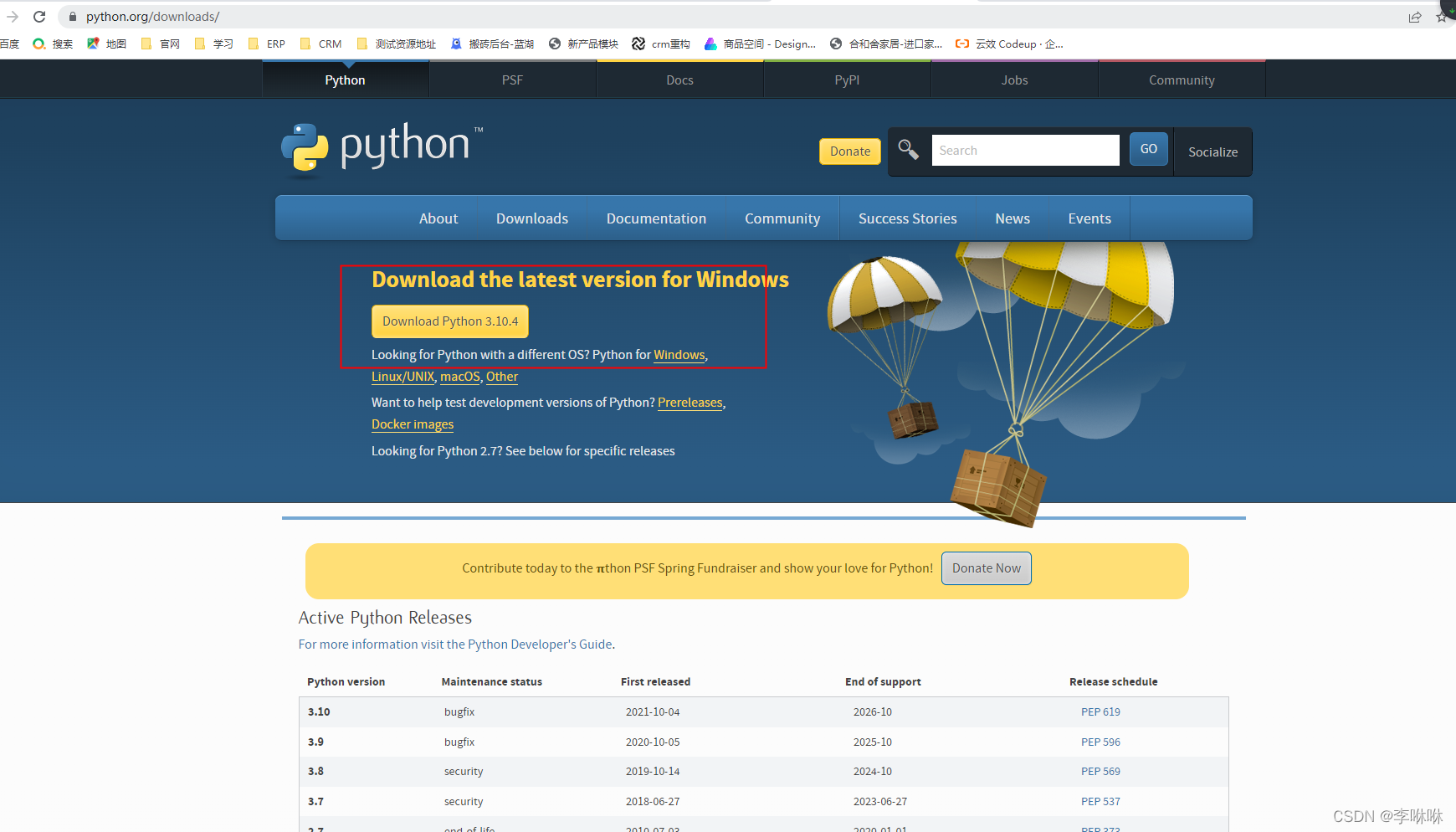This screenshot has width=1456, height=832.
Task: Open the PEP 569 release schedule
Action: click(x=1100, y=772)
